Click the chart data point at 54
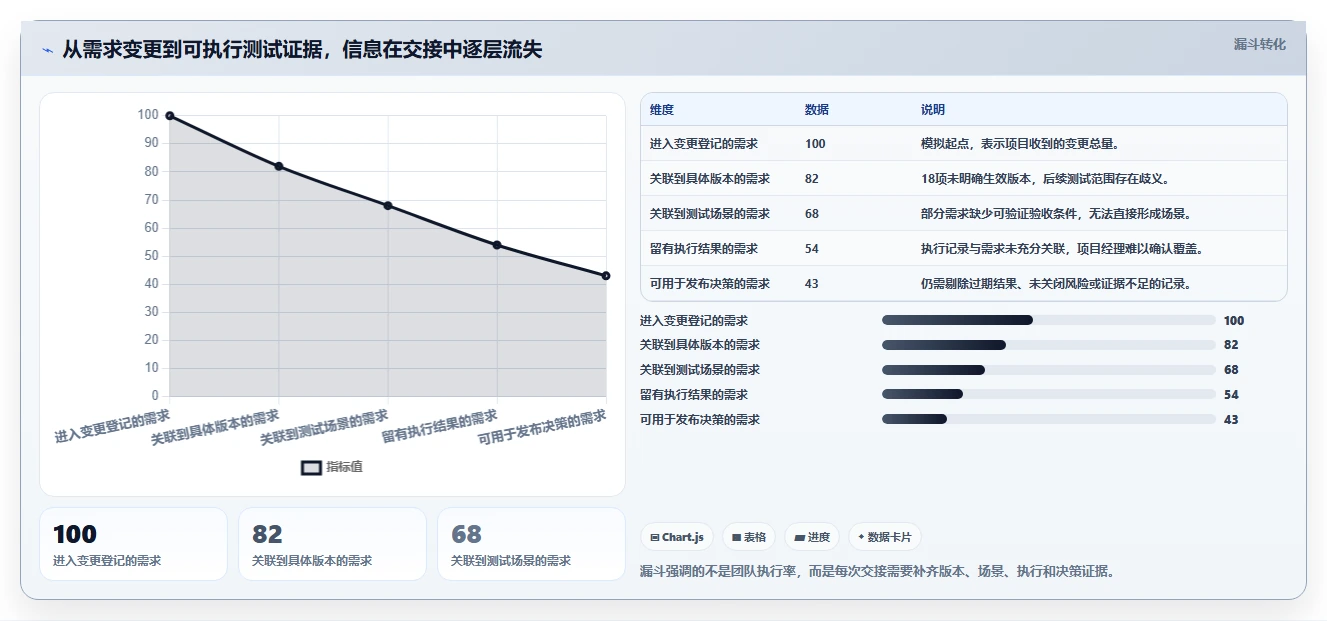This screenshot has width=1327, height=621. click(x=497, y=245)
